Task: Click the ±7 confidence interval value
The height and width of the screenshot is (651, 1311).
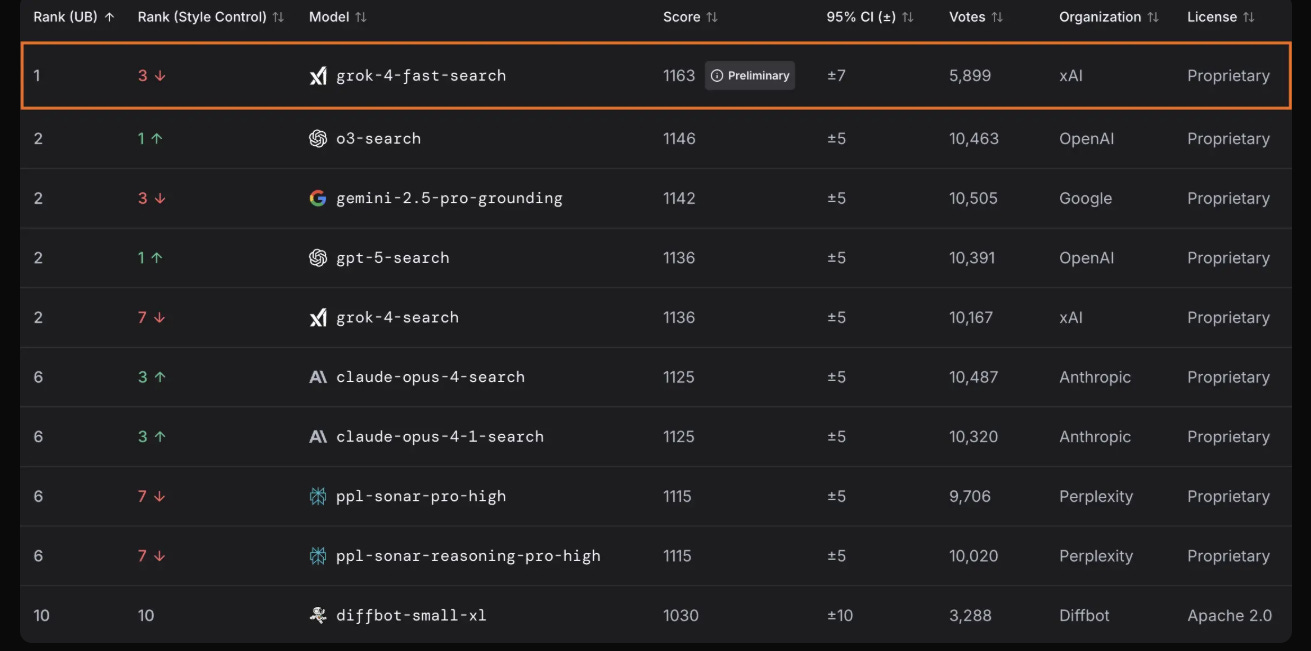Action: 837,76
